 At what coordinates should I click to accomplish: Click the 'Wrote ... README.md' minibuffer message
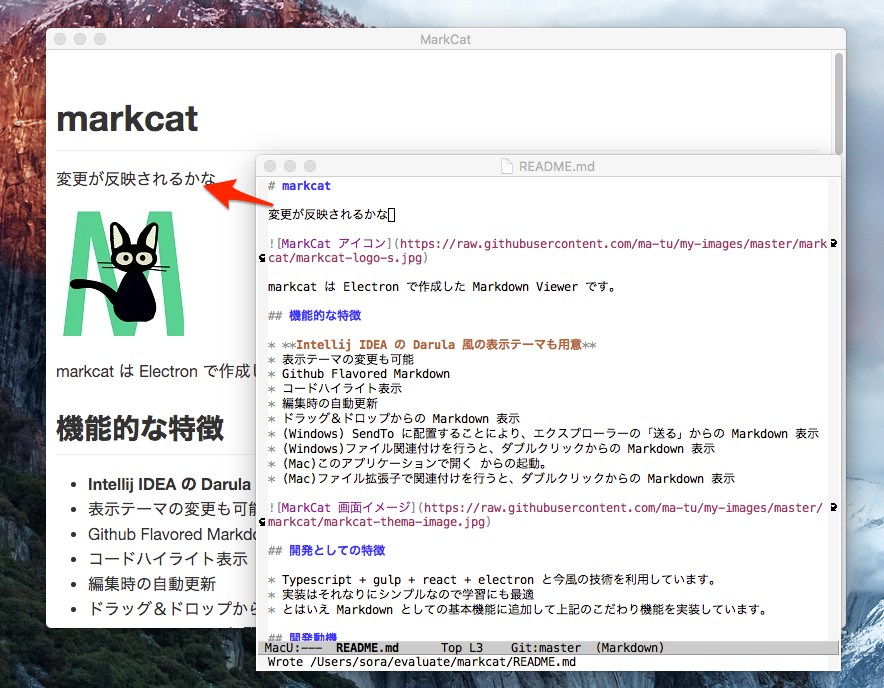(x=420, y=662)
